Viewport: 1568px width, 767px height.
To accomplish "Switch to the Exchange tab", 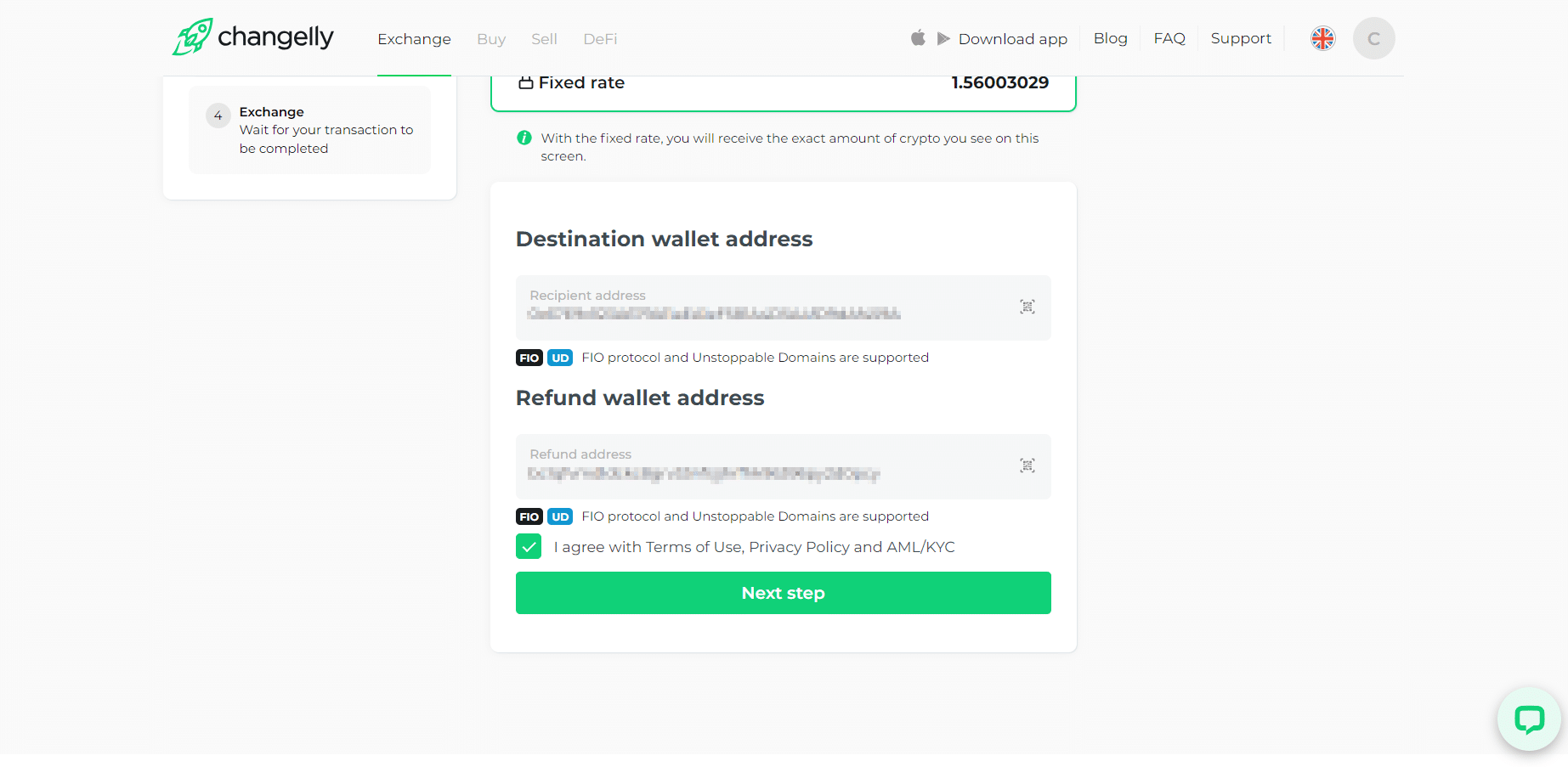I will 414,39.
